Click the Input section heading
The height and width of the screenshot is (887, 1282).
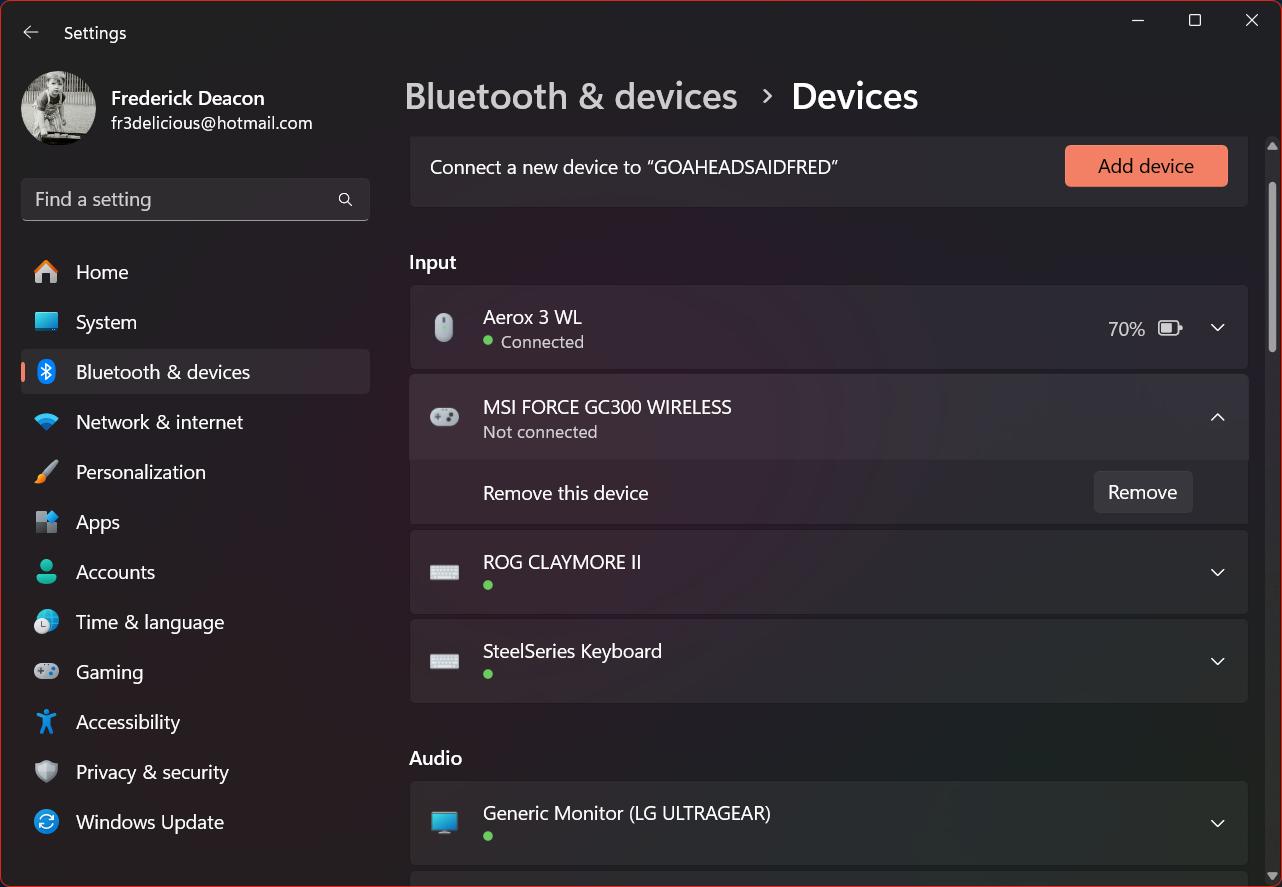click(432, 262)
